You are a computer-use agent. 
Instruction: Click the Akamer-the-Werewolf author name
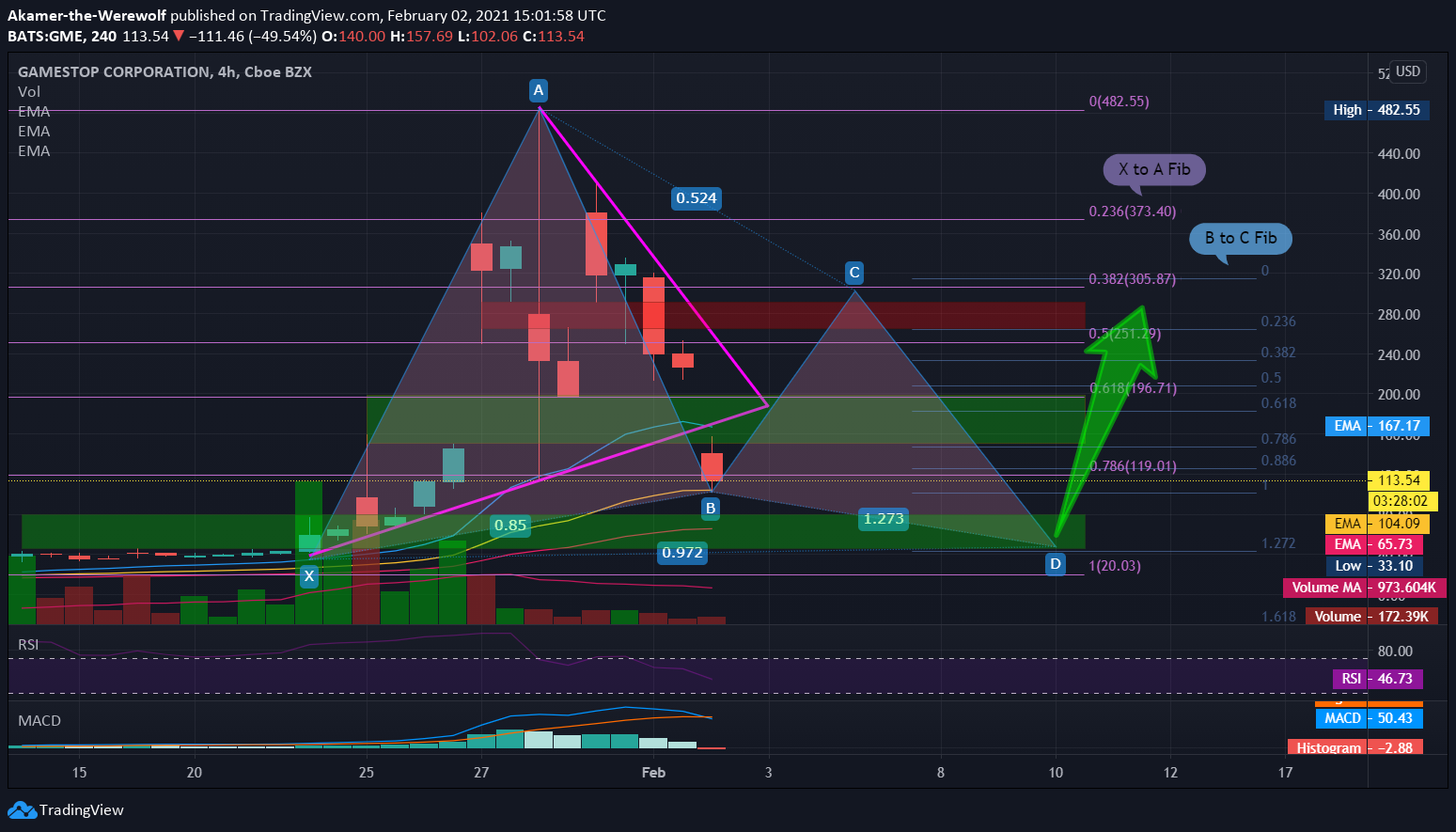pyautogui.click(x=86, y=15)
